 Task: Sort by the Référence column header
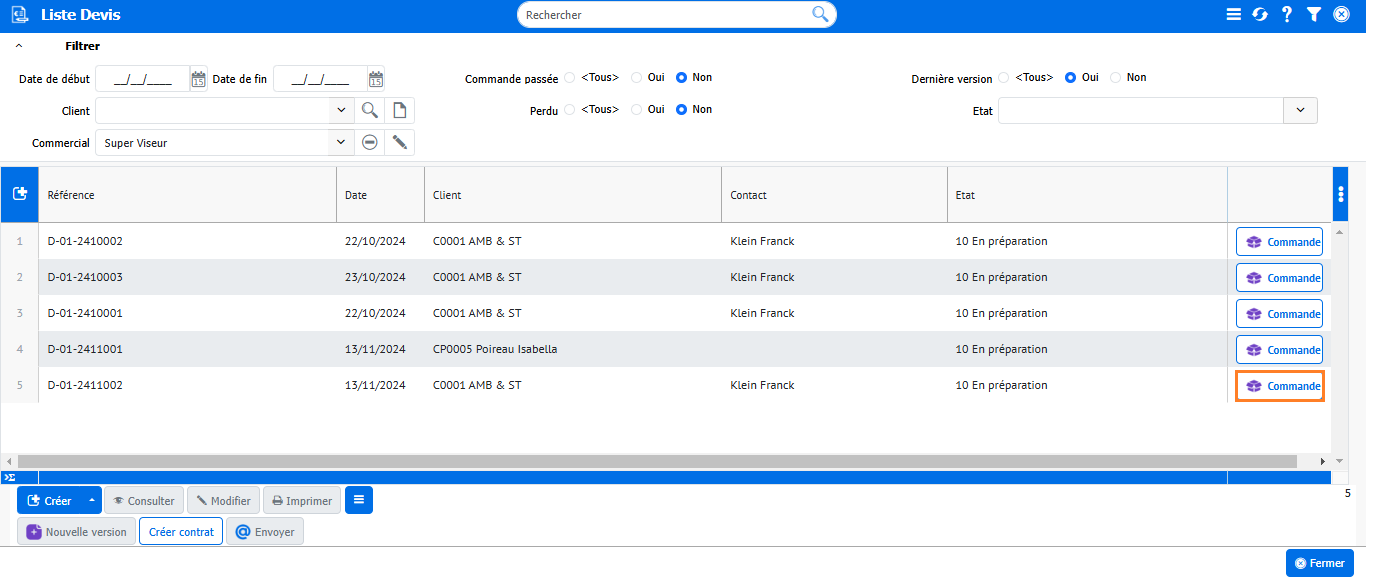tap(186, 195)
